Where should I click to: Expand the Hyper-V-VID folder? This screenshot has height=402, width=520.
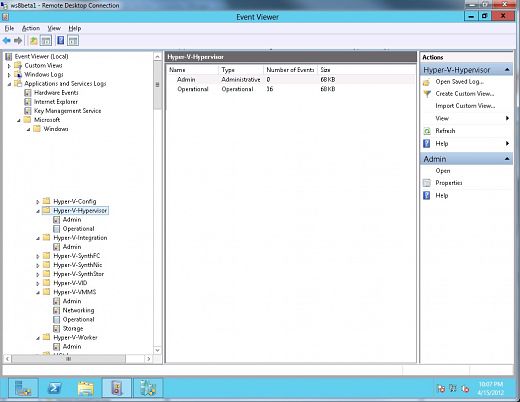pos(38,284)
